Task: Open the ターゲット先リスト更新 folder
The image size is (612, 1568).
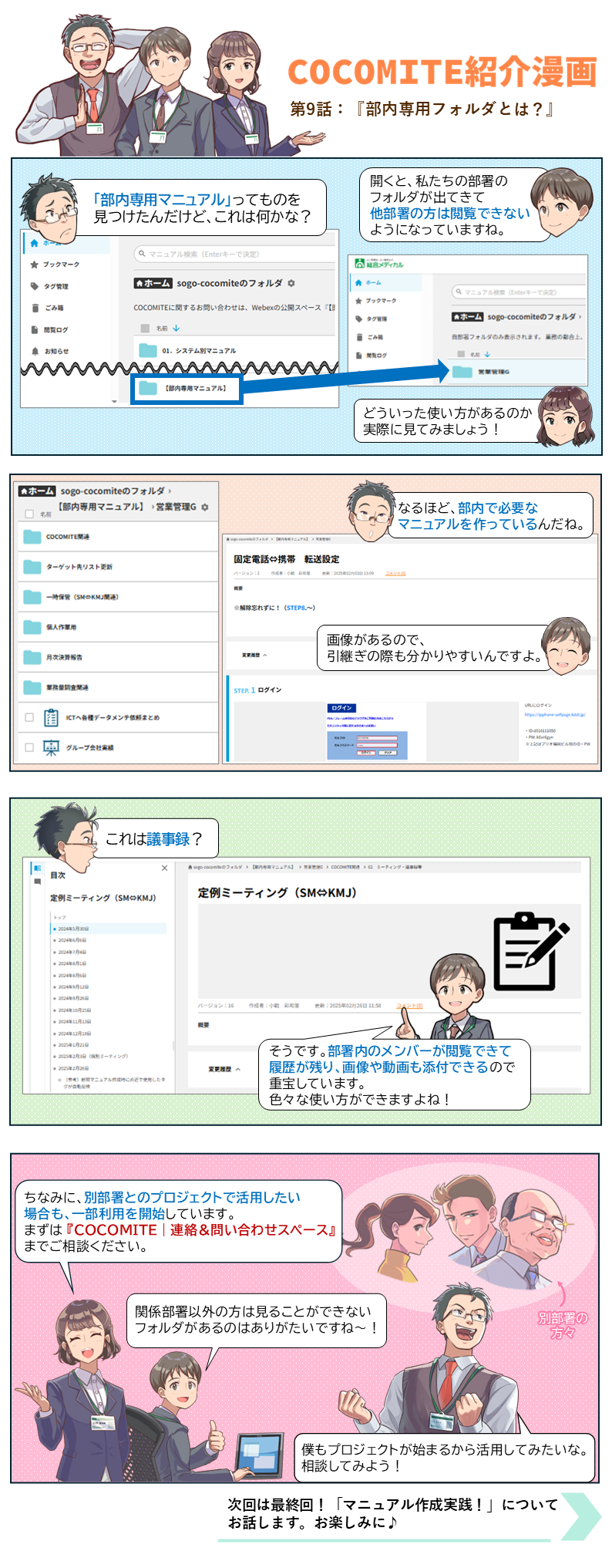Action: 118,567
